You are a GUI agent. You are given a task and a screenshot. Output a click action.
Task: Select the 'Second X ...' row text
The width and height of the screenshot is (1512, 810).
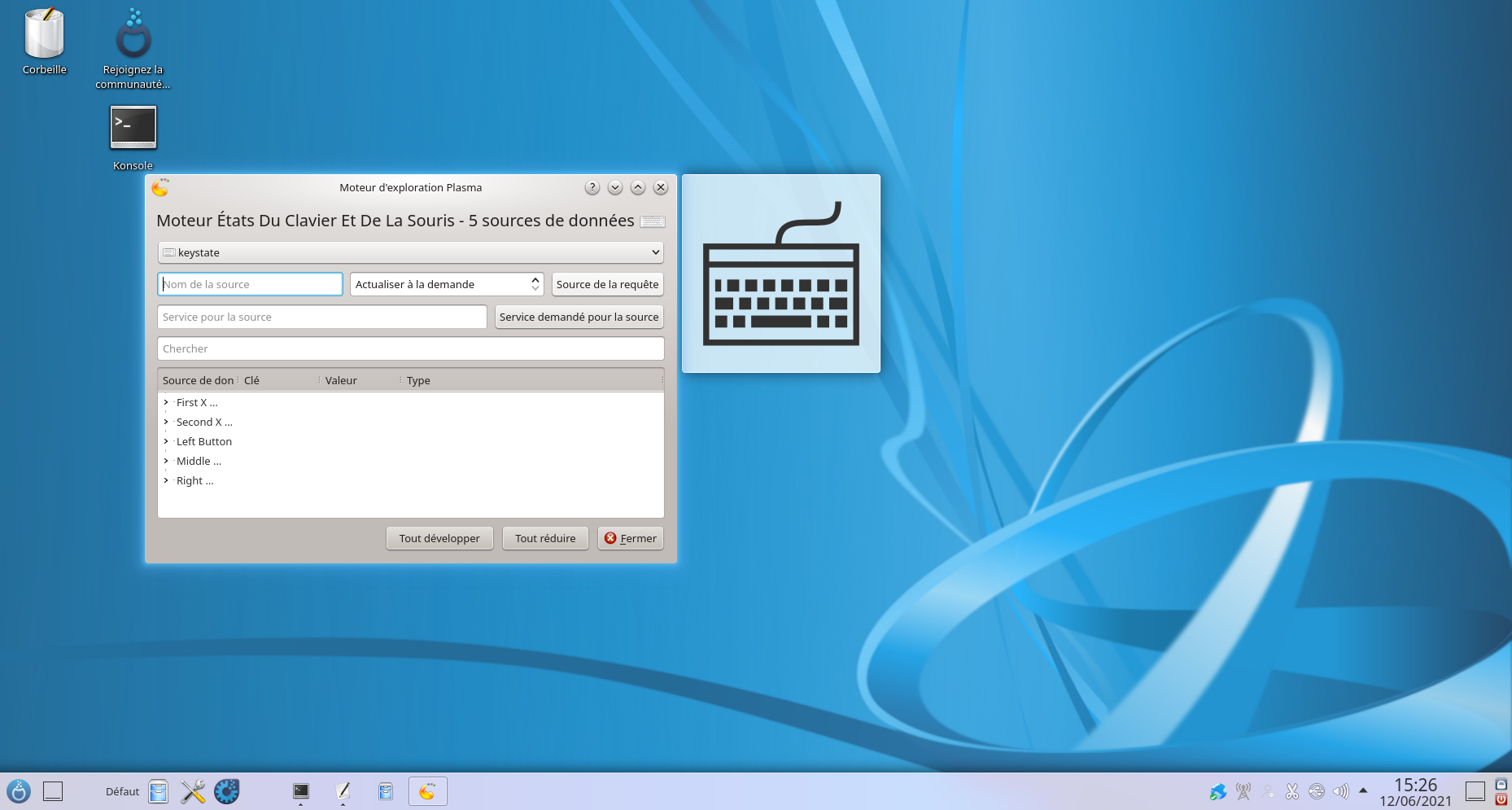[x=204, y=422]
